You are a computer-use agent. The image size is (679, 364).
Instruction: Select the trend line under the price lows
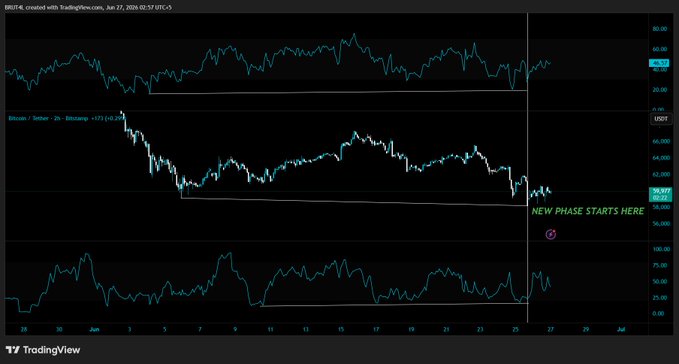[354, 202]
